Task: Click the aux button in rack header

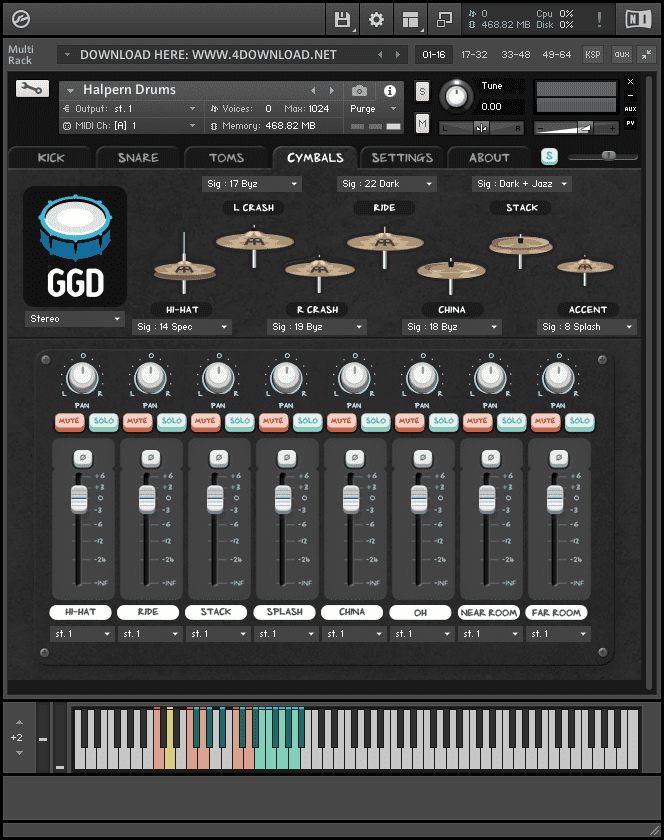Action: (x=622, y=54)
